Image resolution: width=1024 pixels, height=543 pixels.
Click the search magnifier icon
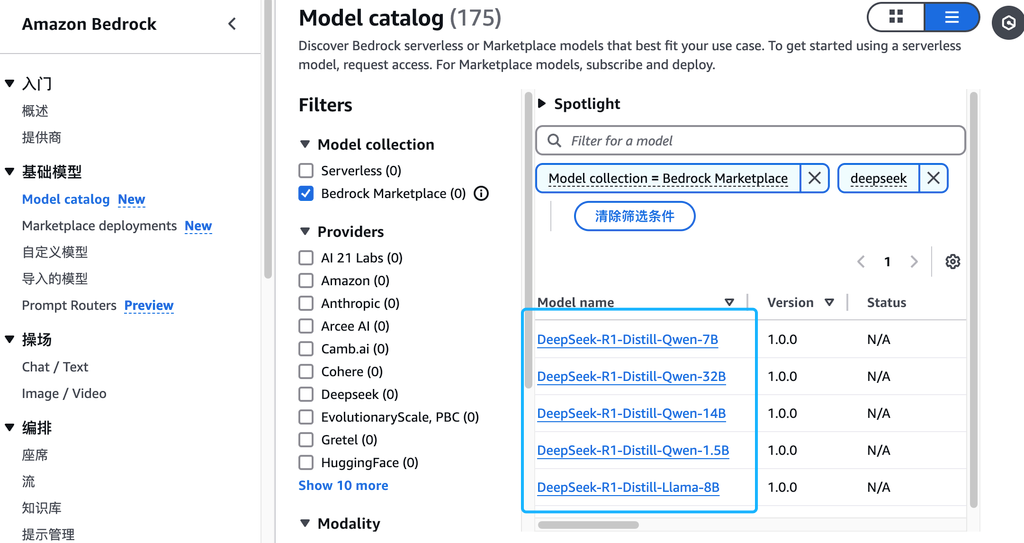pyautogui.click(x=554, y=140)
